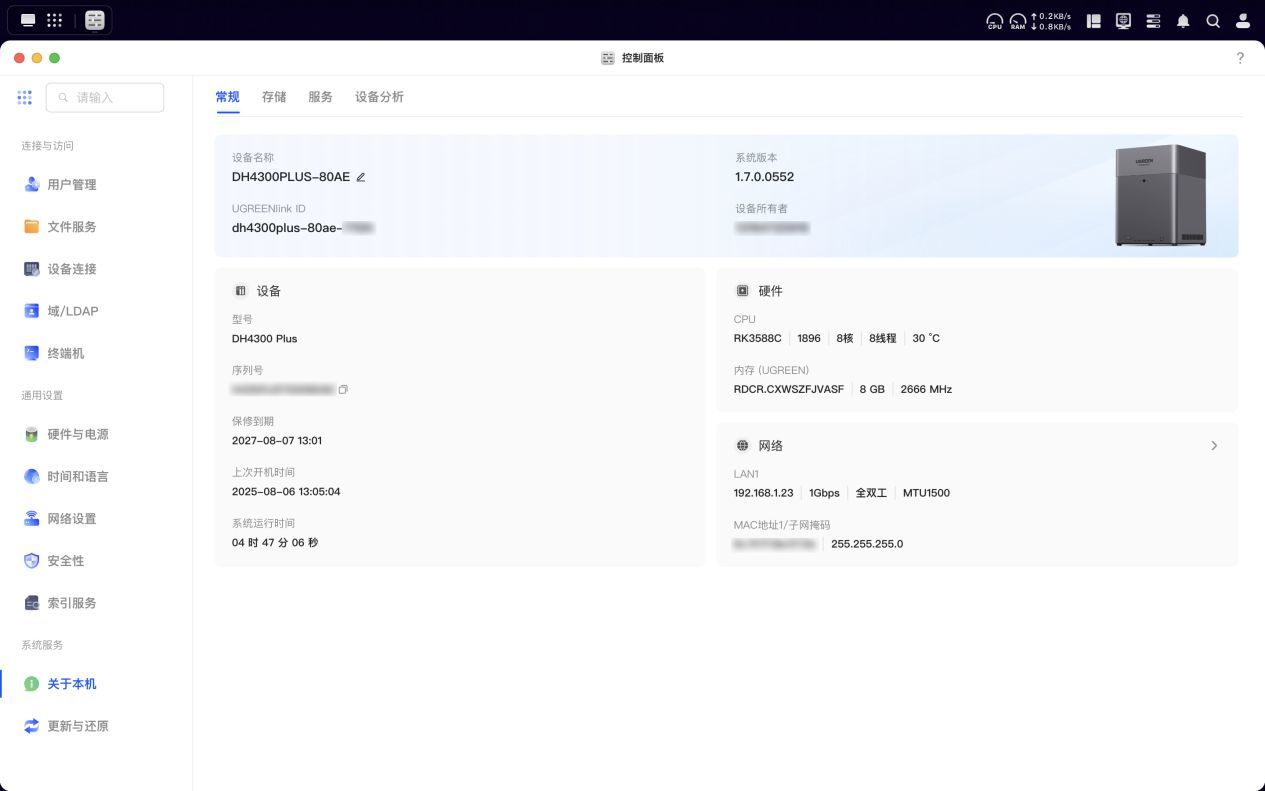Open CPU usage monitor gauge
This screenshot has height=791, width=1265.
click(x=994, y=21)
